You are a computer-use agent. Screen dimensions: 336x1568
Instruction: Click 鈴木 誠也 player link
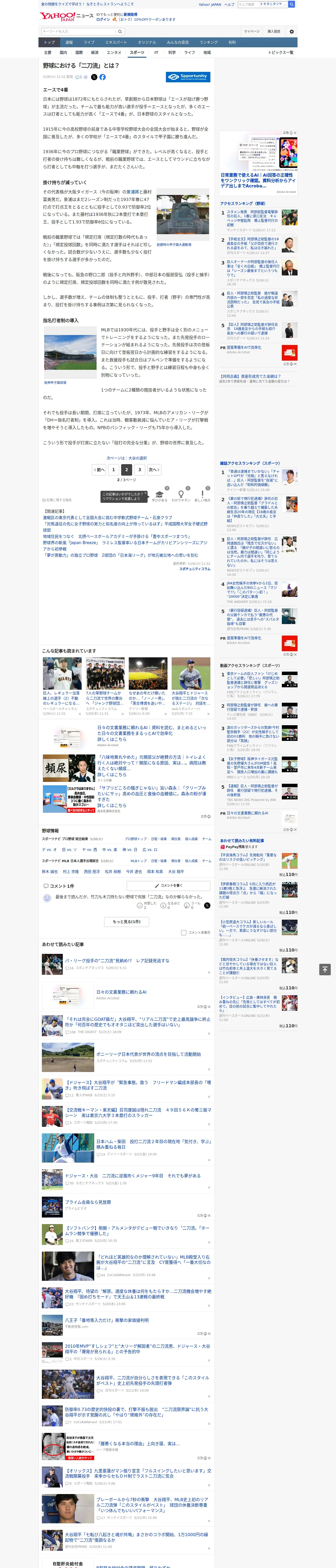pos(50,871)
